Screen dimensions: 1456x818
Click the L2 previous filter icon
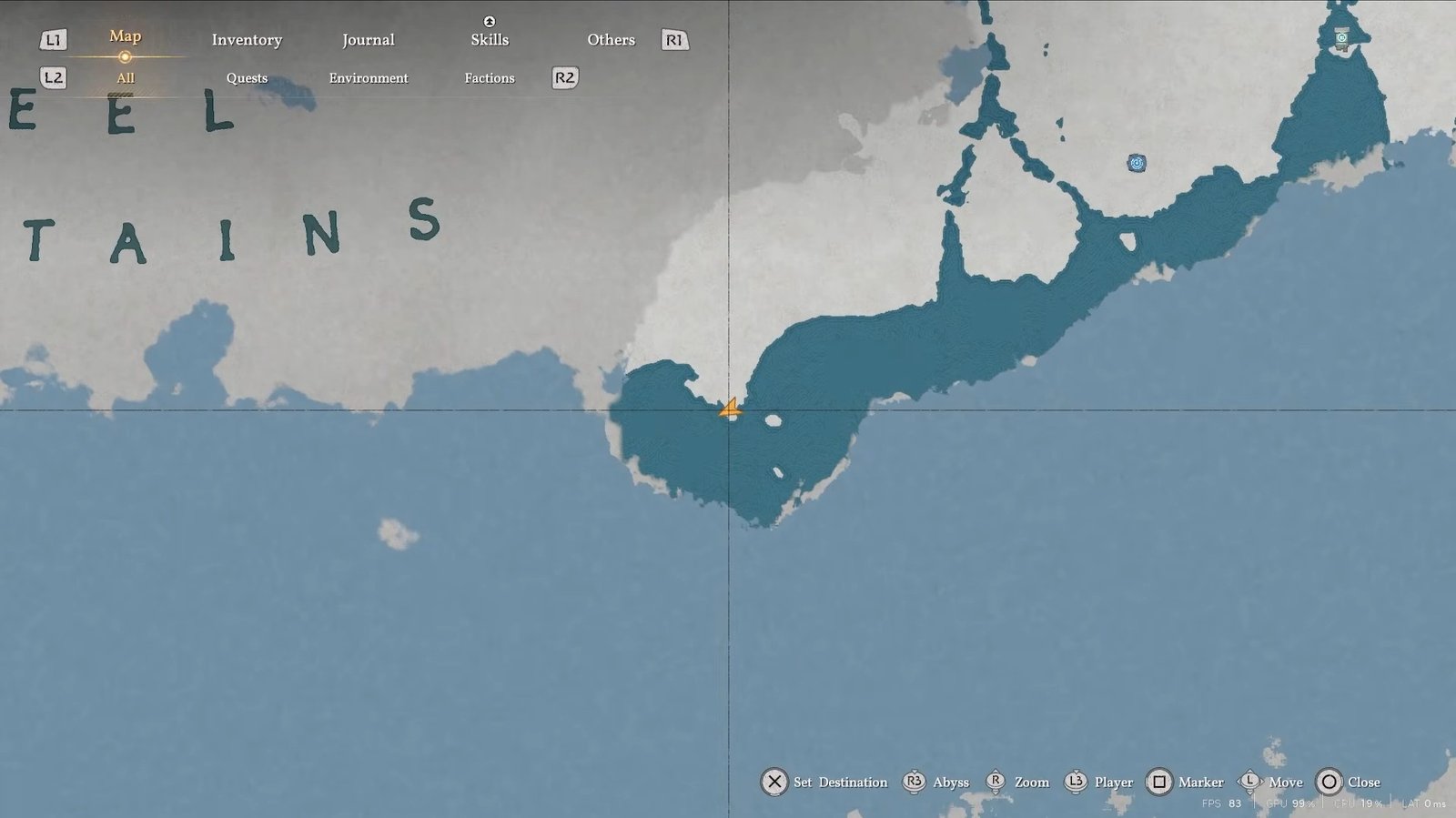[54, 78]
